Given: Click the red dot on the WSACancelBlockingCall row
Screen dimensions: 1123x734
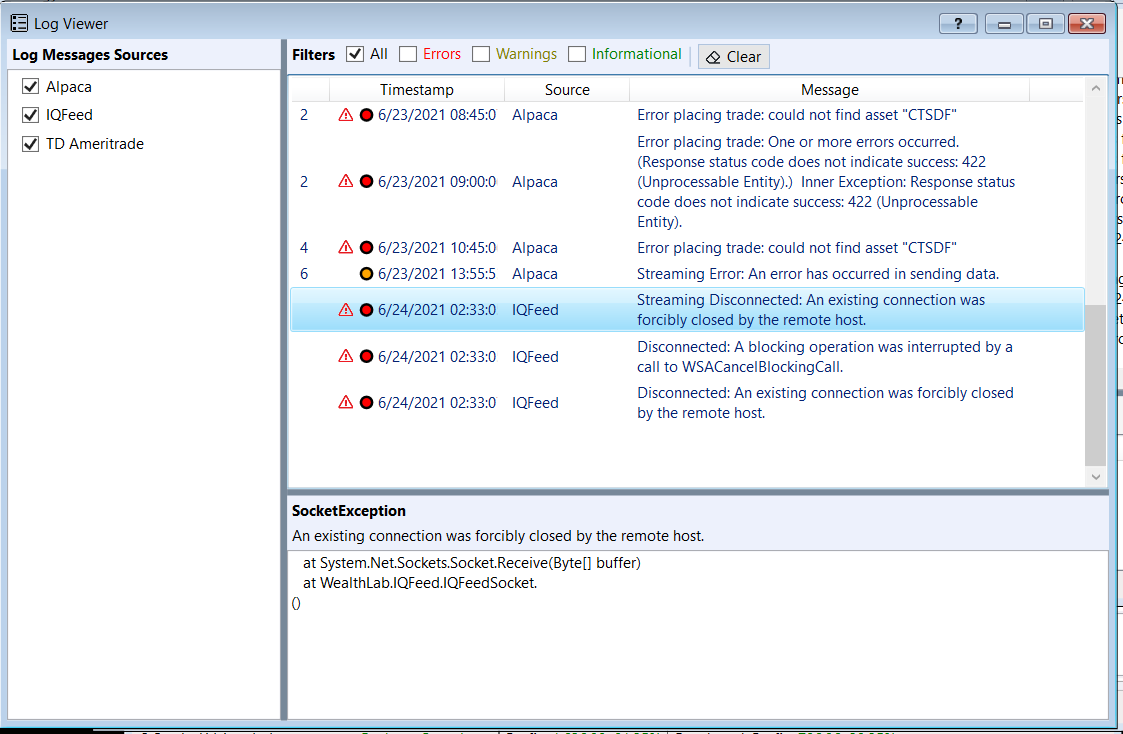Looking at the screenshot, I should (x=366, y=356).
